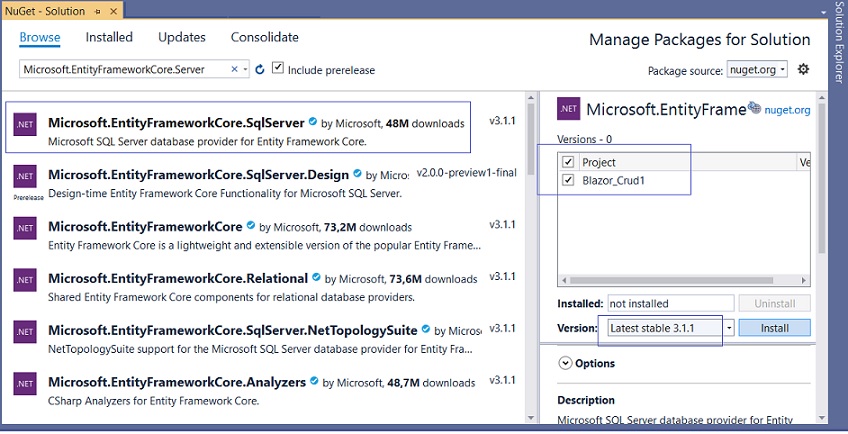Uncheck the Blazor_Crud1 project checkbox

[568, 180]
